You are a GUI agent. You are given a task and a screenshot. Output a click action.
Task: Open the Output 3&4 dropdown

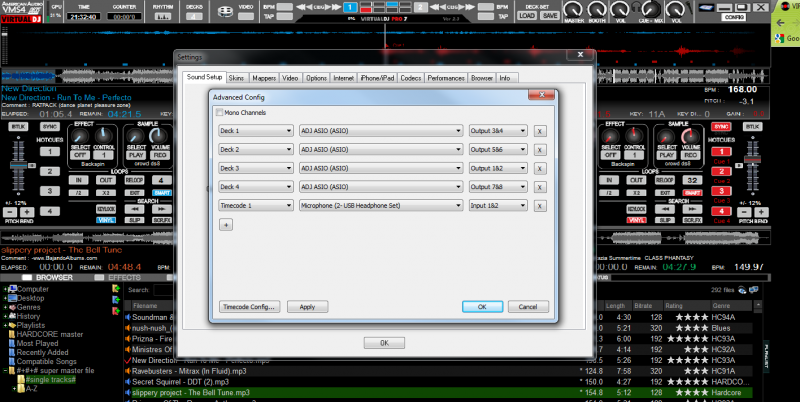click(x=498, y=131)
